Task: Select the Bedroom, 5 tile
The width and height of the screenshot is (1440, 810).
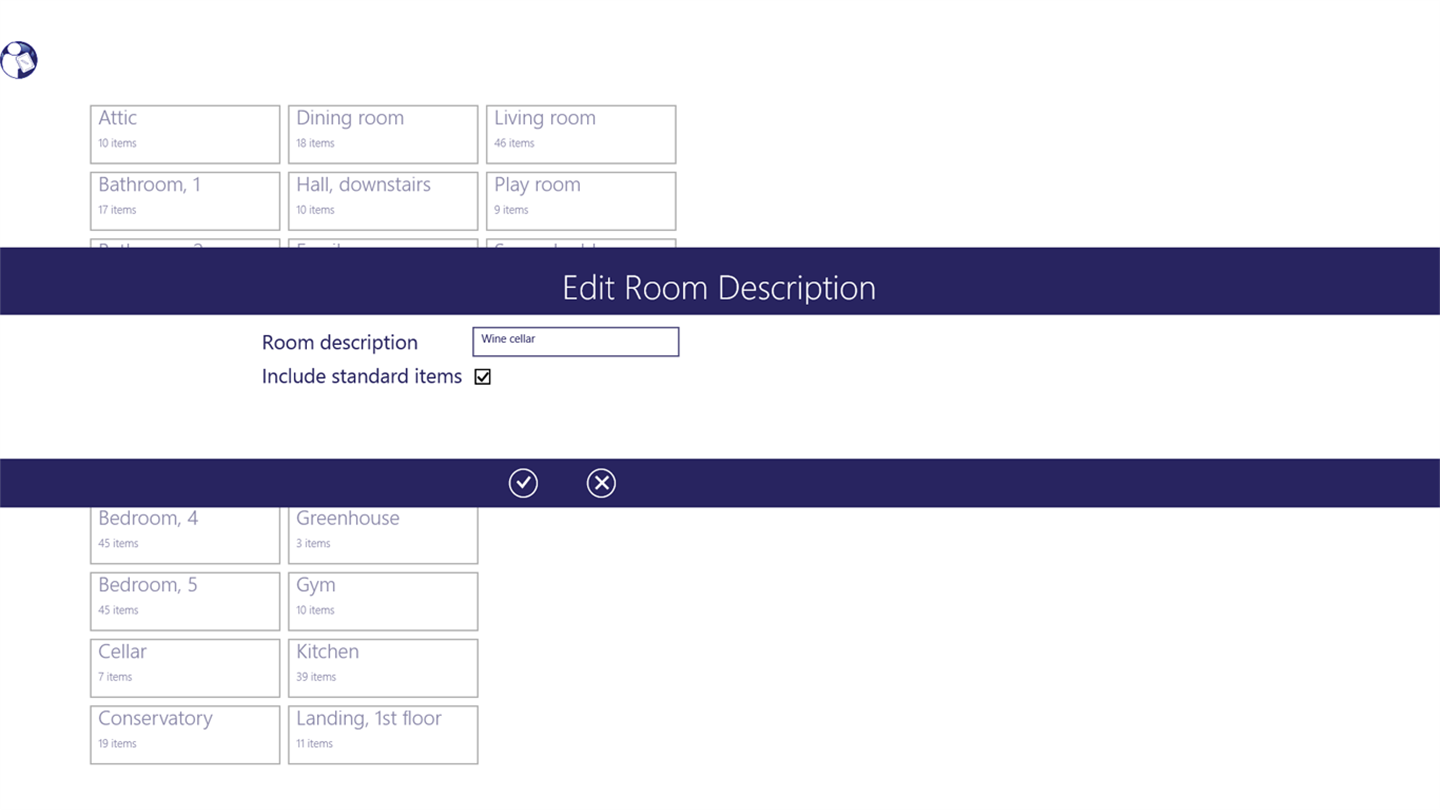Action: click(185, 600)
